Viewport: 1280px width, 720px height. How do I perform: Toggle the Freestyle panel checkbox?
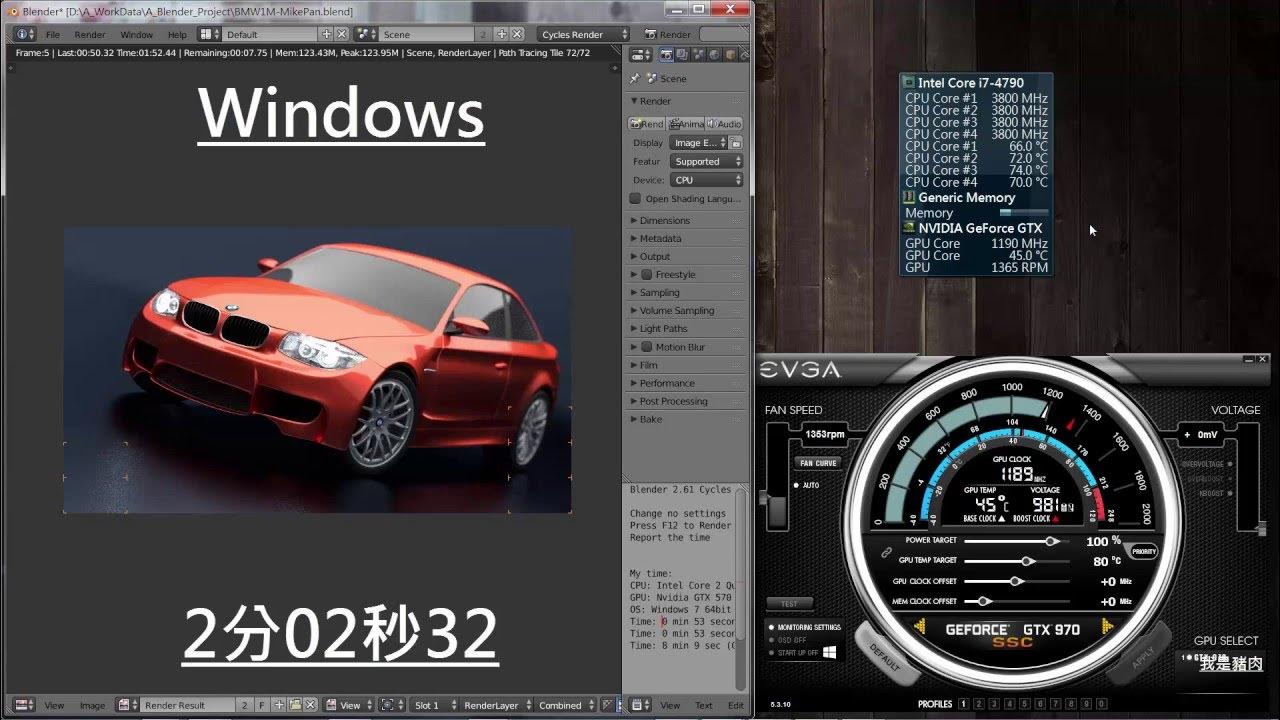tap(647, 275)
